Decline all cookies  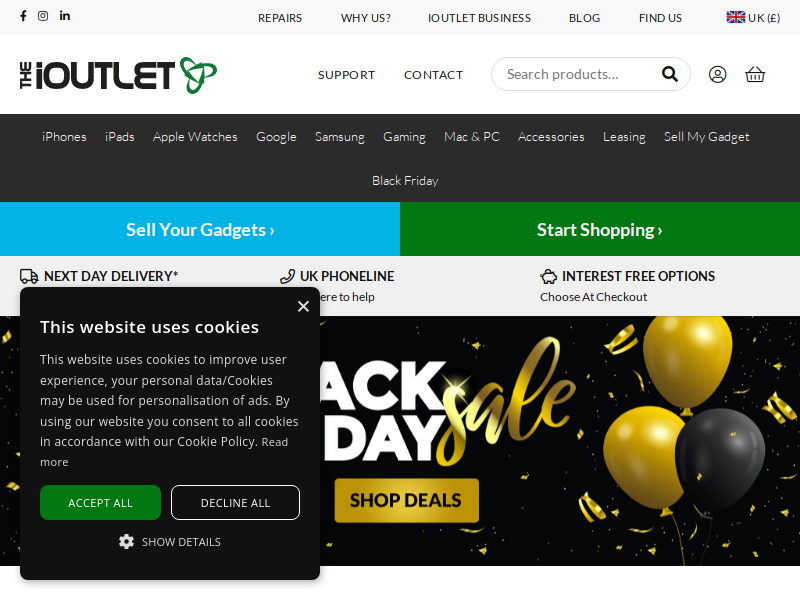click(x=235, y=503)
